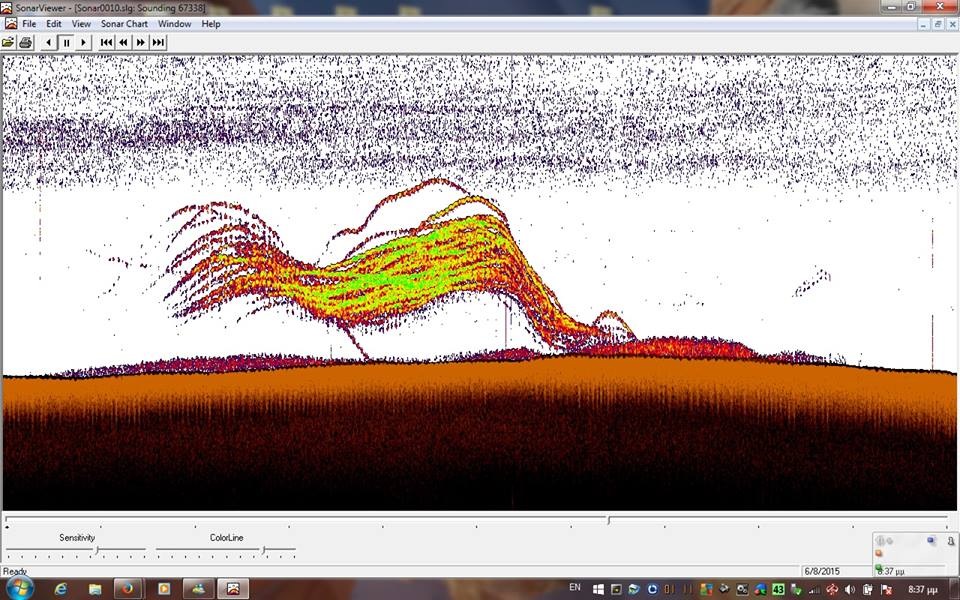Rewind the sonar log playback
The width and height of the screenshot is (960, 600).
coord(123,42)
